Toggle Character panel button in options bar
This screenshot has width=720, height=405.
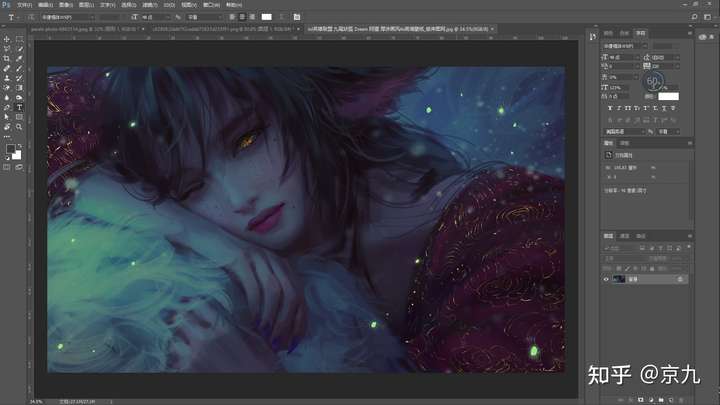click(x=297, y=17)
